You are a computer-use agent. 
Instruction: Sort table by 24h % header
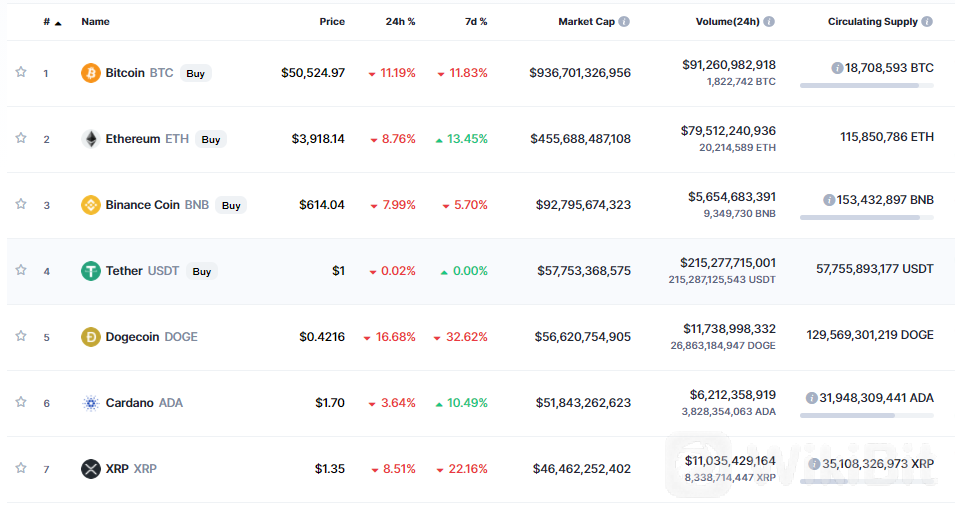click(400, 21)
